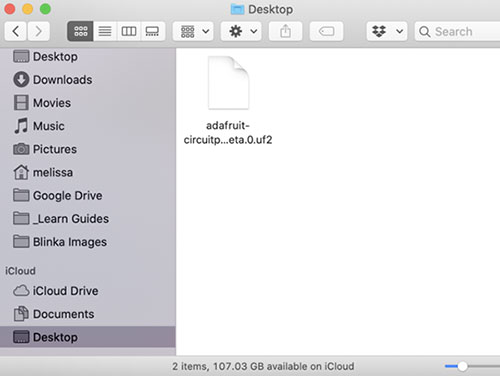Click the Search field

[457, 31]
